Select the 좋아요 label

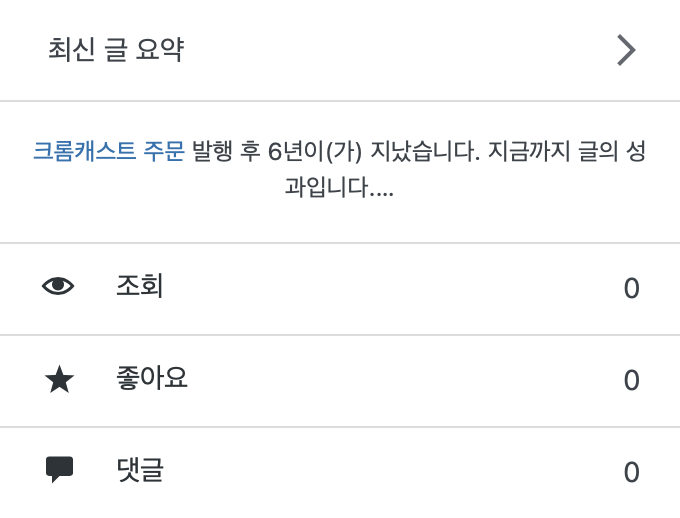pos(152,379)
